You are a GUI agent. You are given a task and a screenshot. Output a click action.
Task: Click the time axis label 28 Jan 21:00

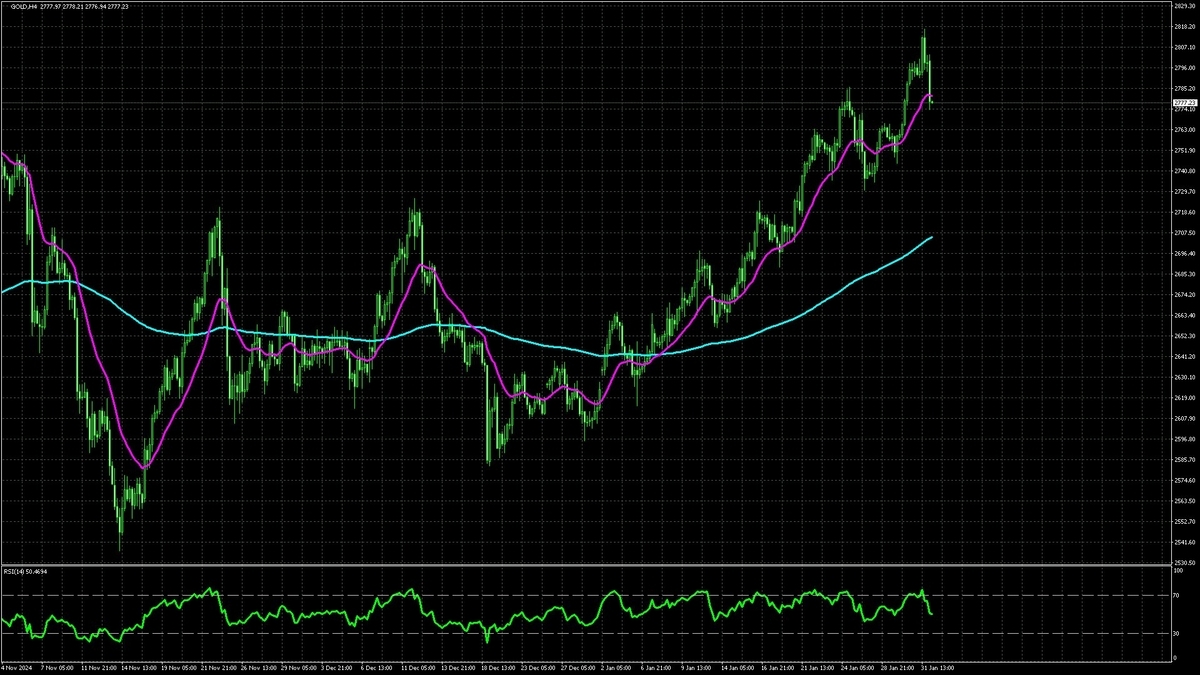click(898, 667)
